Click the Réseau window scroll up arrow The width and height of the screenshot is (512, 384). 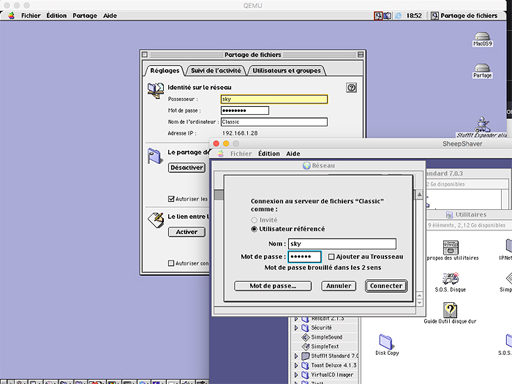[x=419, y=195]
